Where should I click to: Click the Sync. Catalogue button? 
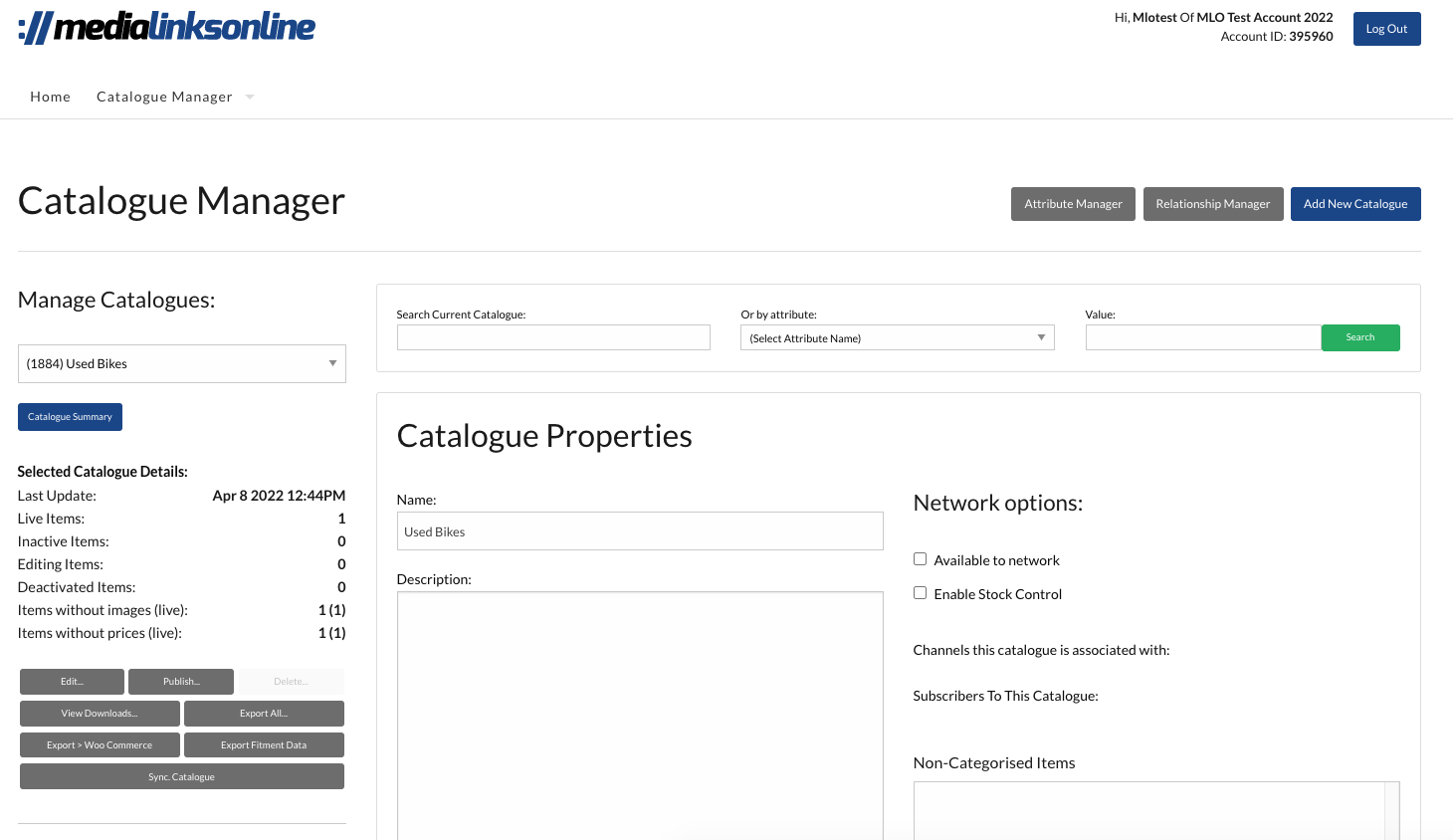181,776
